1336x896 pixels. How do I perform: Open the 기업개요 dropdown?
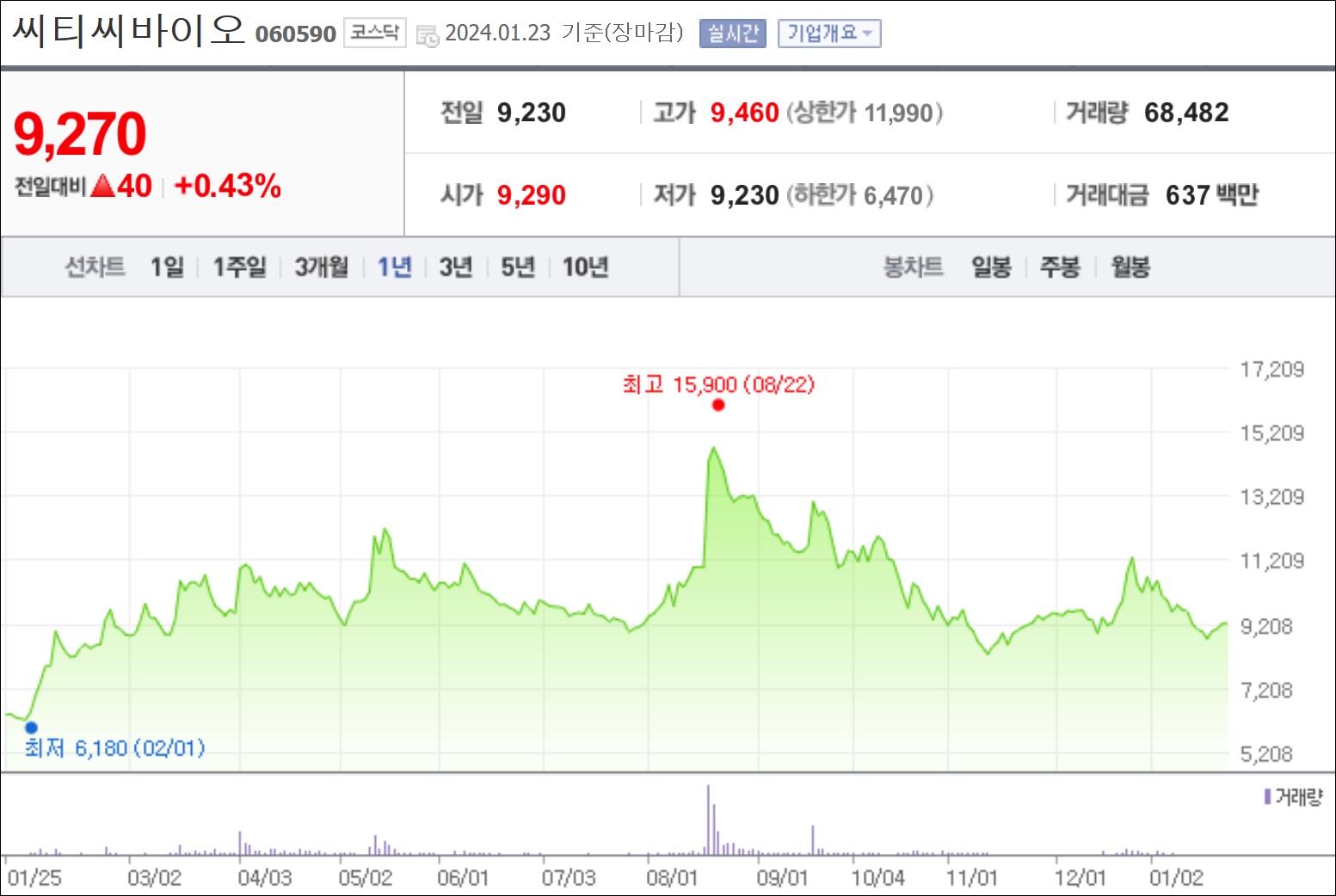[829, 34]
